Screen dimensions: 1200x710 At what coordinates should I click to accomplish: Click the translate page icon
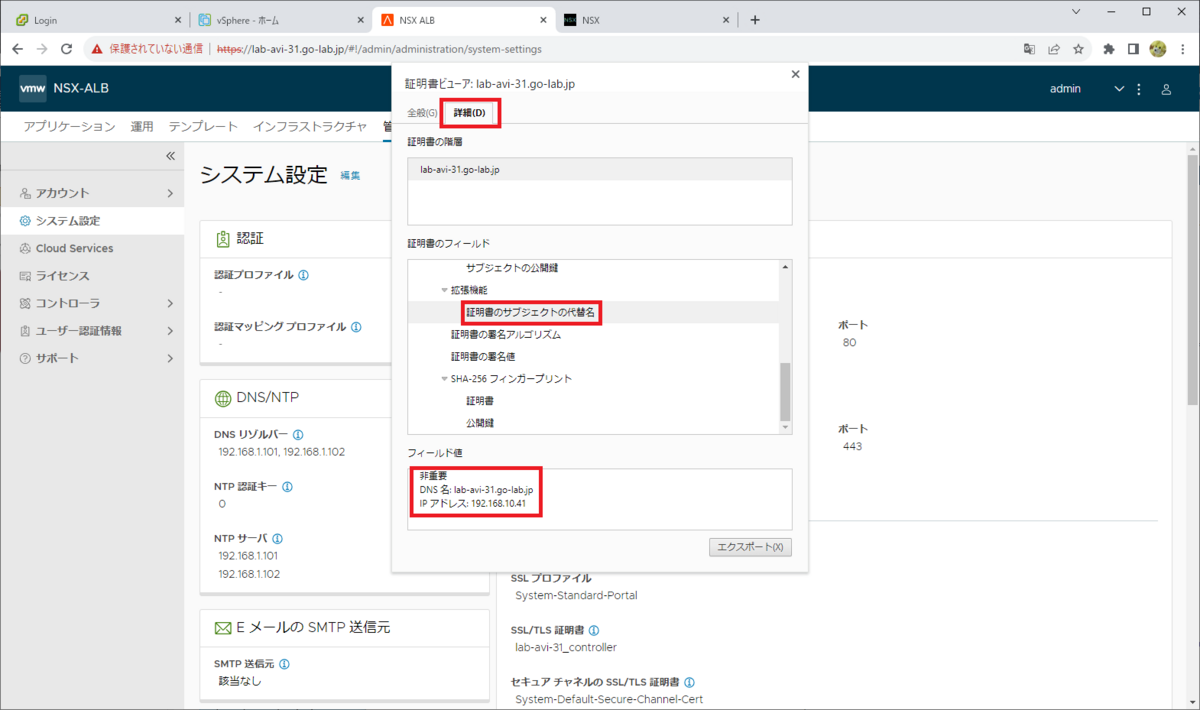[x=1029, y=48]
